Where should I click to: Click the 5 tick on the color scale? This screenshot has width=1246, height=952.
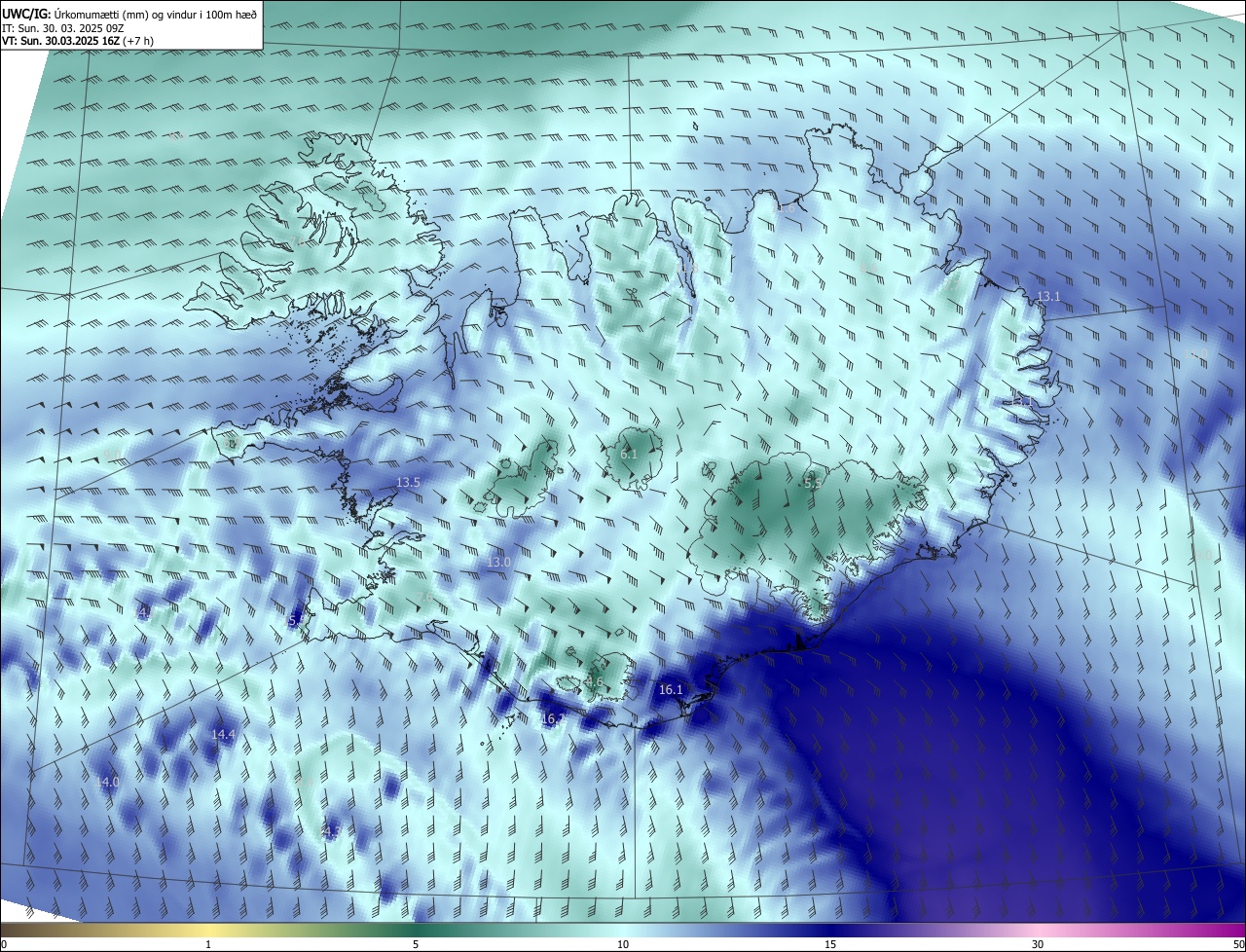pyautogui.click(x=416, y=944)
